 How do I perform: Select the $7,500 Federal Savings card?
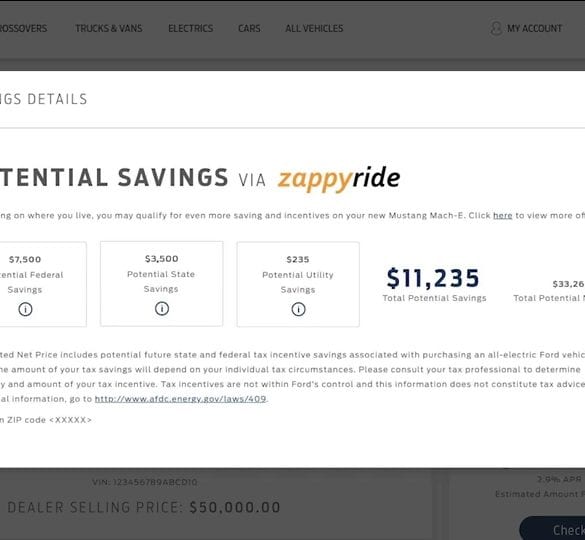point(43,284)
